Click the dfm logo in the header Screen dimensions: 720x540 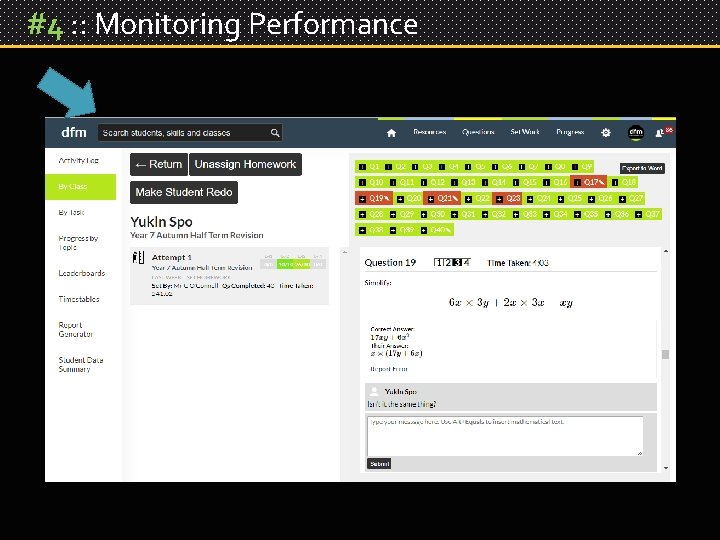[x=74, y=132]
